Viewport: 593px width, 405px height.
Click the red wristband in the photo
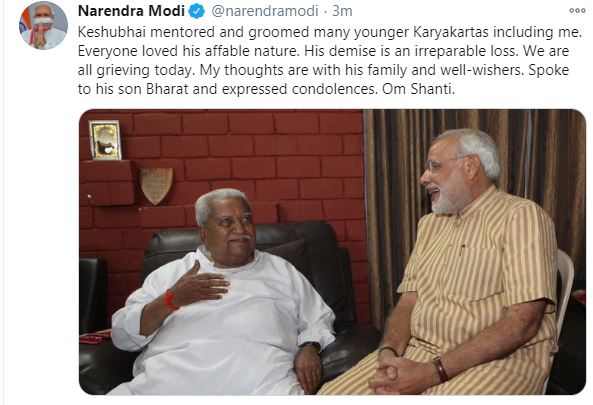click(x=171, y=301)
